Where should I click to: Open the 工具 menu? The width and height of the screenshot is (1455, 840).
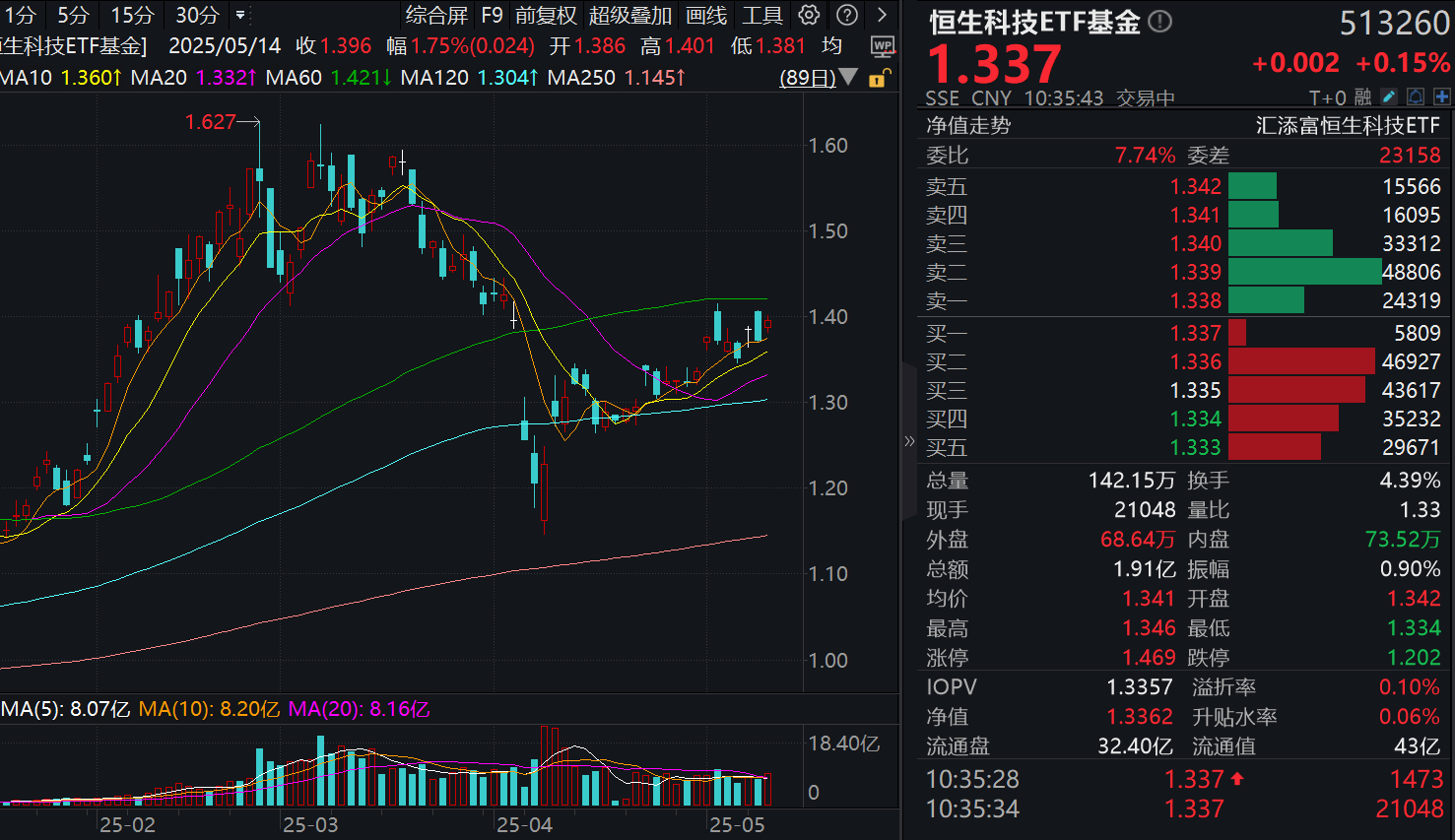(762, 15)
